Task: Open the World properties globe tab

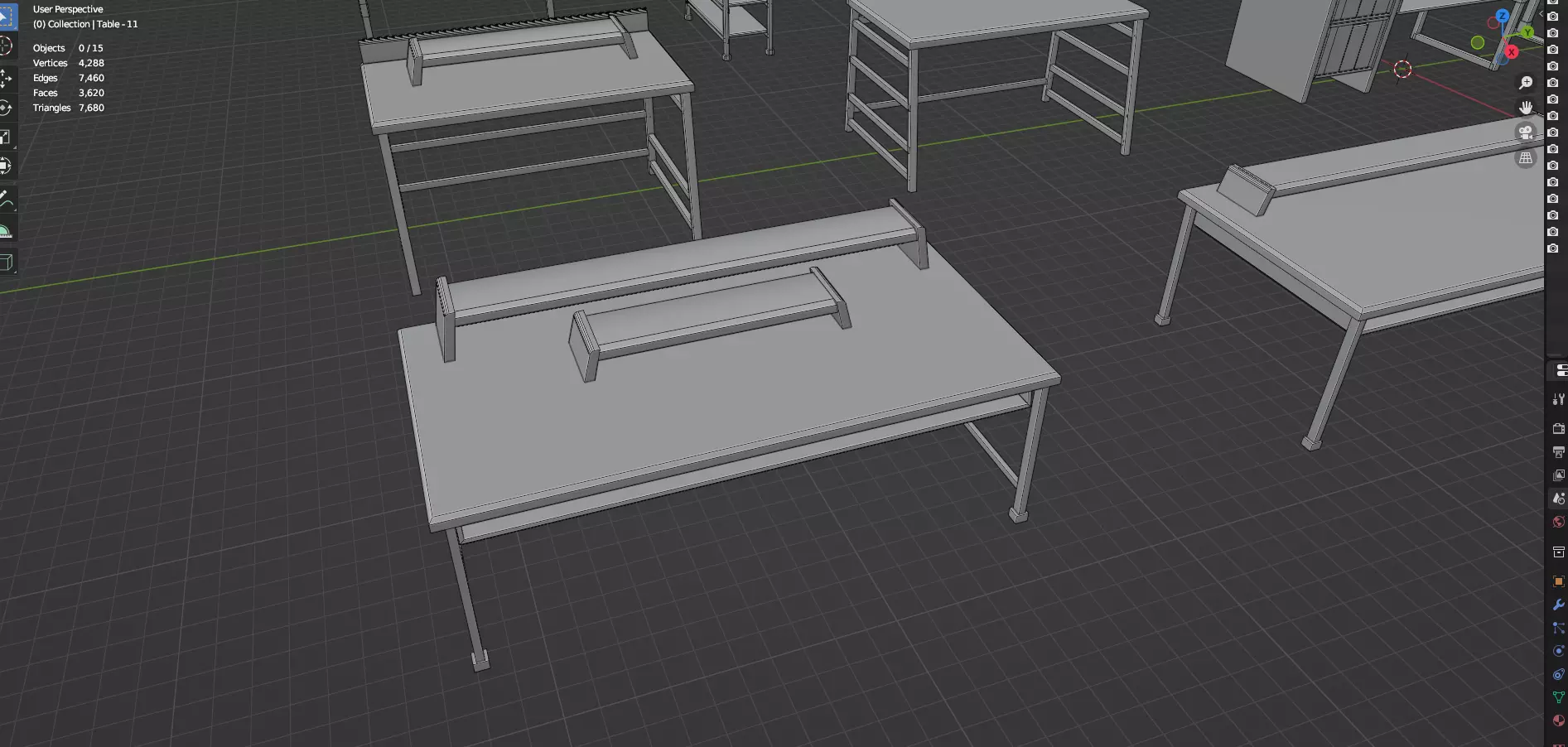Action: tap(1558, 522)
